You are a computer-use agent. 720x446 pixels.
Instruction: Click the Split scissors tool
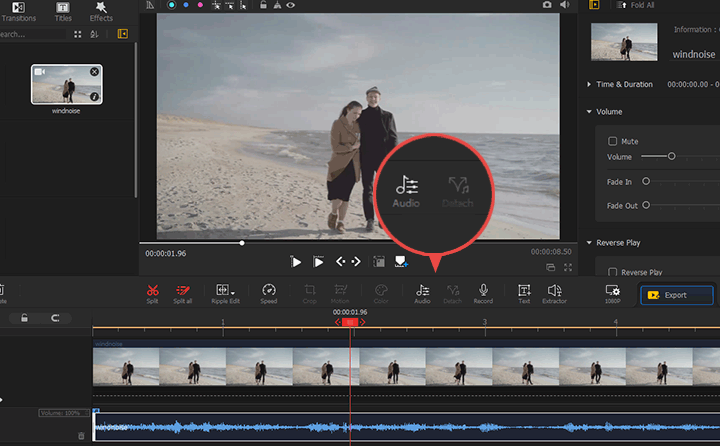tap(152, 289)
